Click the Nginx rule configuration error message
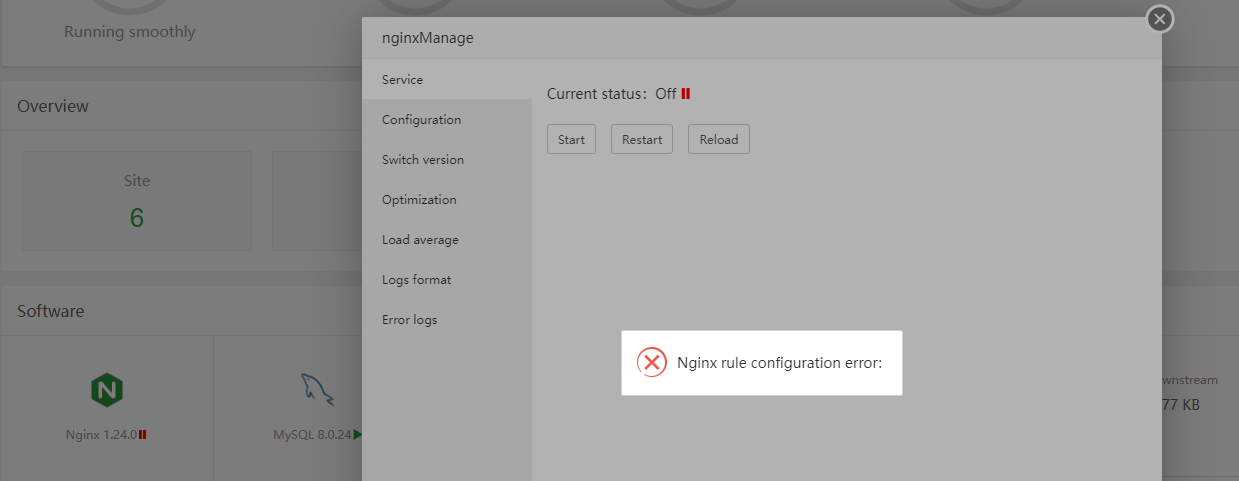The width and height of the screenshot is (1239, 481). click(x=779, y=363)
